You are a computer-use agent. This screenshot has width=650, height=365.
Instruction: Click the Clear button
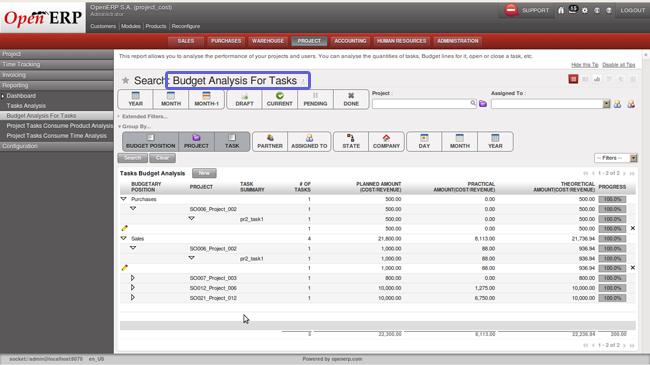pos(162,158)
